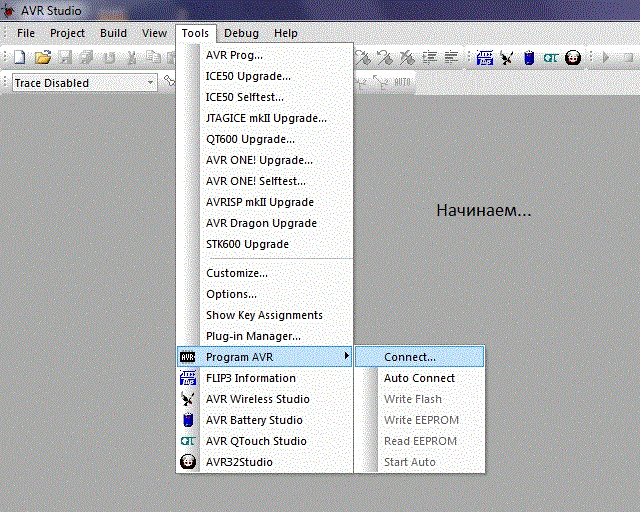Click the New File toolbar icon
Screen dimensions: 640x512
pos(20,58)
